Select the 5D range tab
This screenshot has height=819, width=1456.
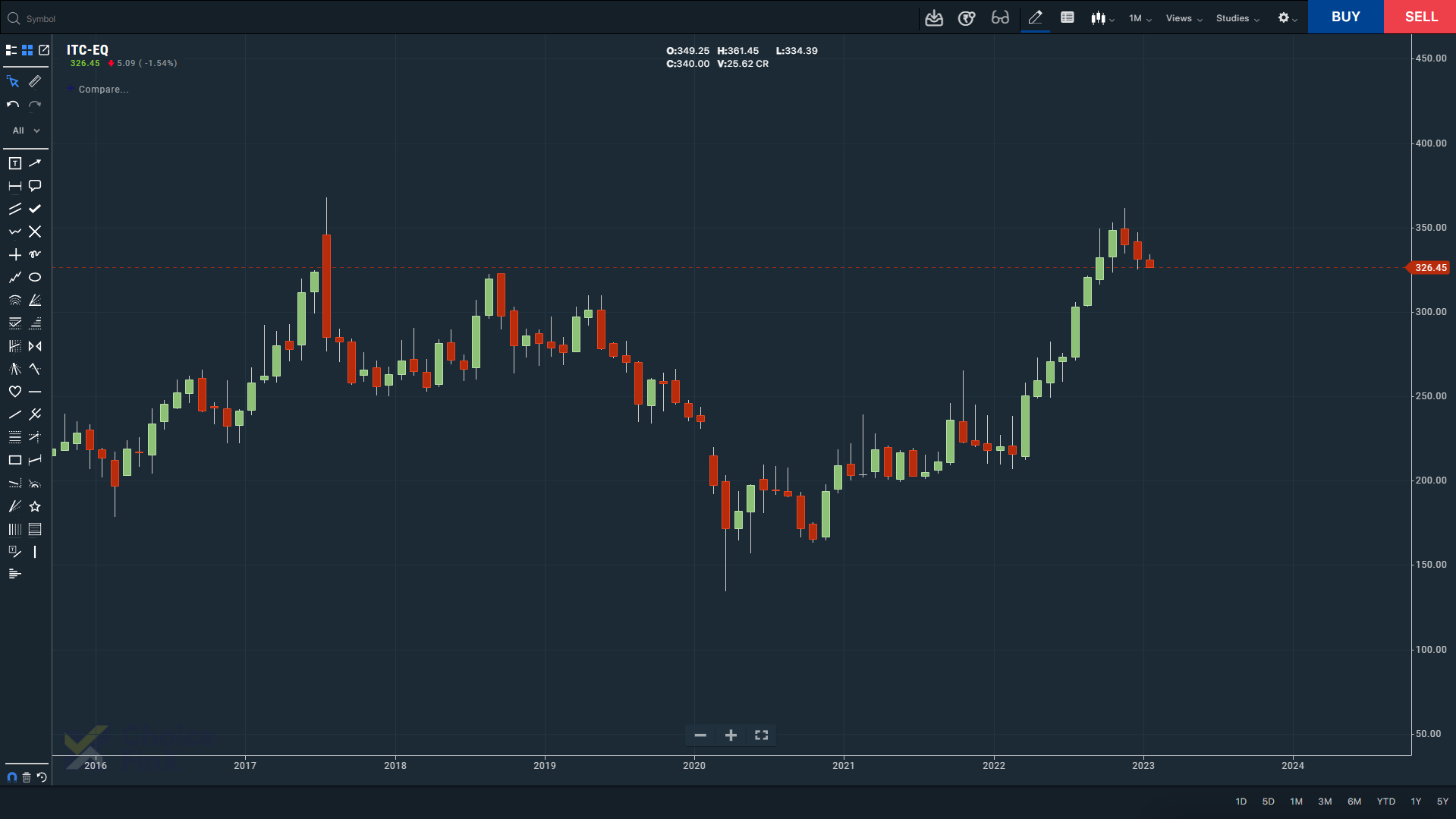(x=1268, y=802)
